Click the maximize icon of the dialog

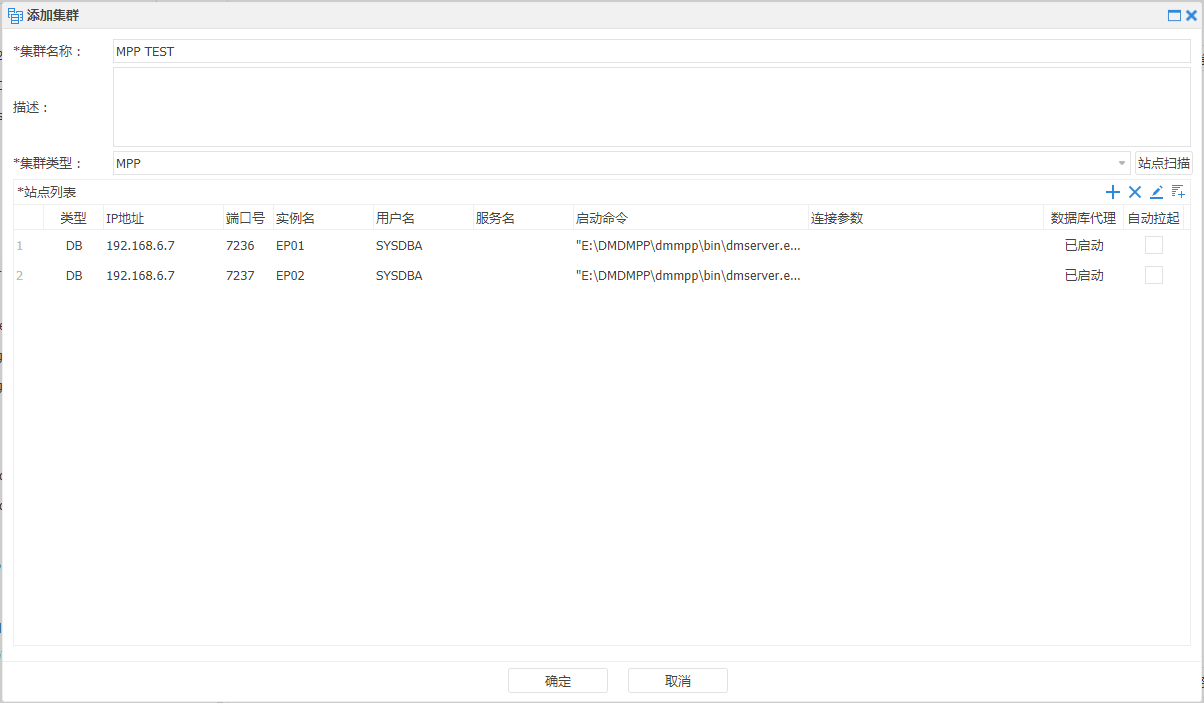coord(1176,14)
